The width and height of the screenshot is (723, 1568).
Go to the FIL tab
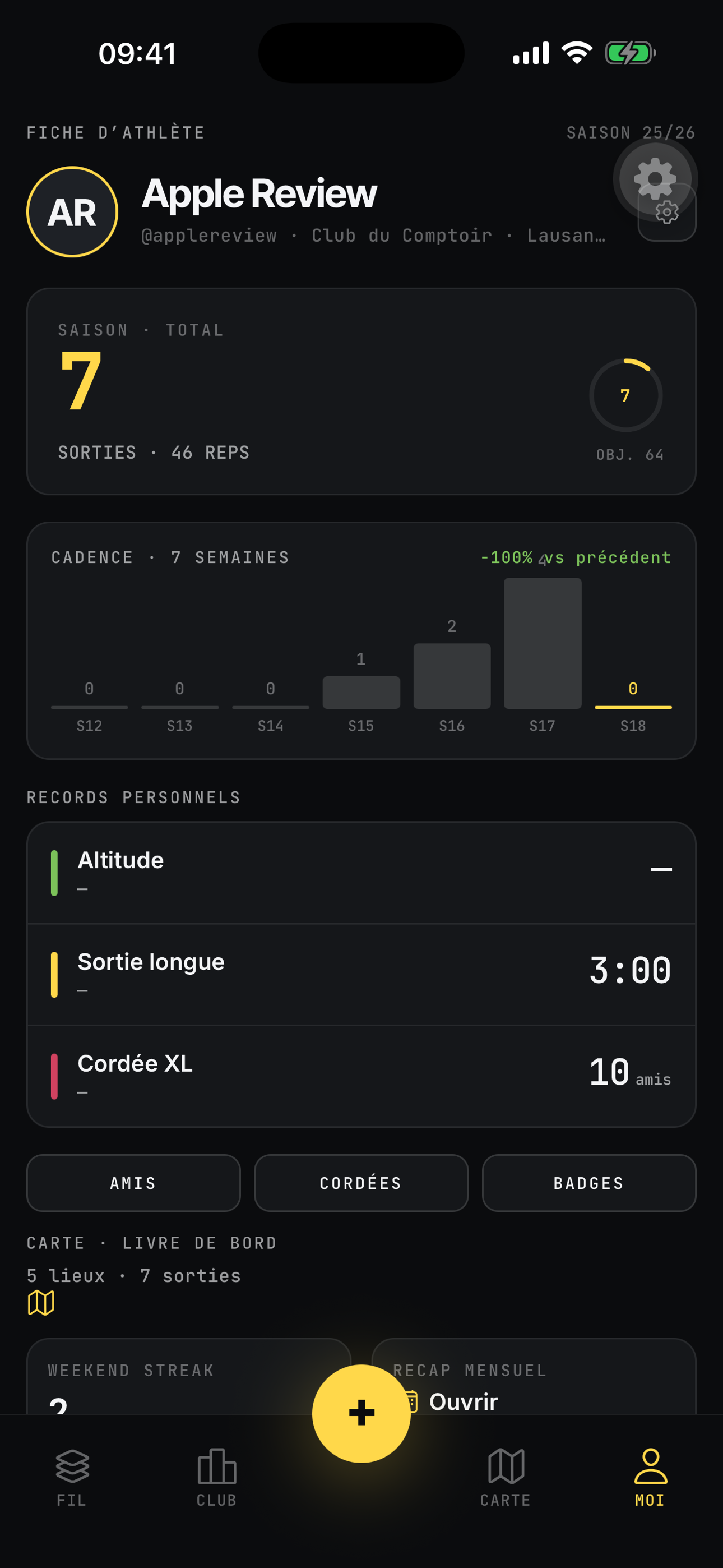click(72, 1478)
